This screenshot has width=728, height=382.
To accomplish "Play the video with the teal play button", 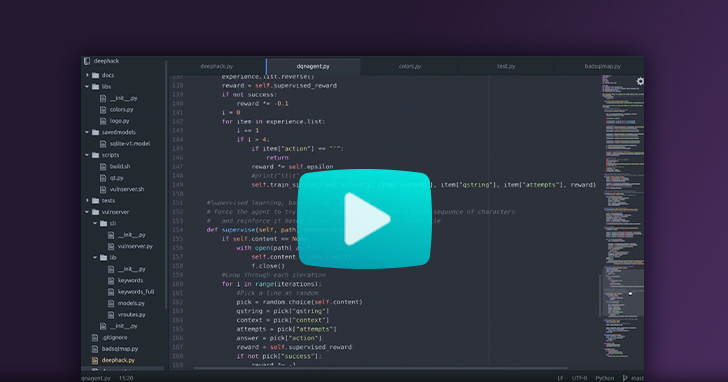I will click(x=364, y=219).
